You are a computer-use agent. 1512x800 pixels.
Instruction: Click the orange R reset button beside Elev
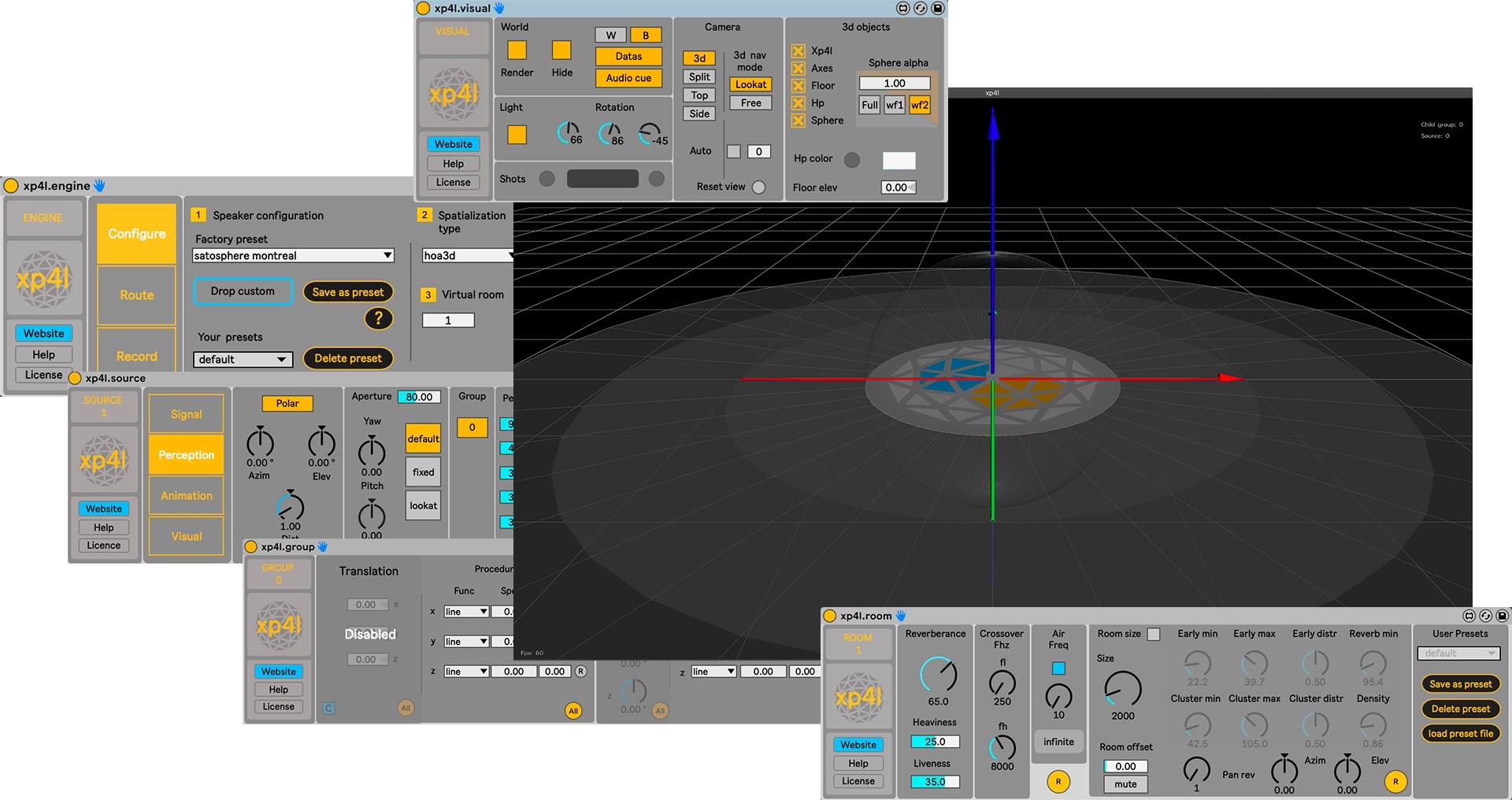[x=1395, y=782]
